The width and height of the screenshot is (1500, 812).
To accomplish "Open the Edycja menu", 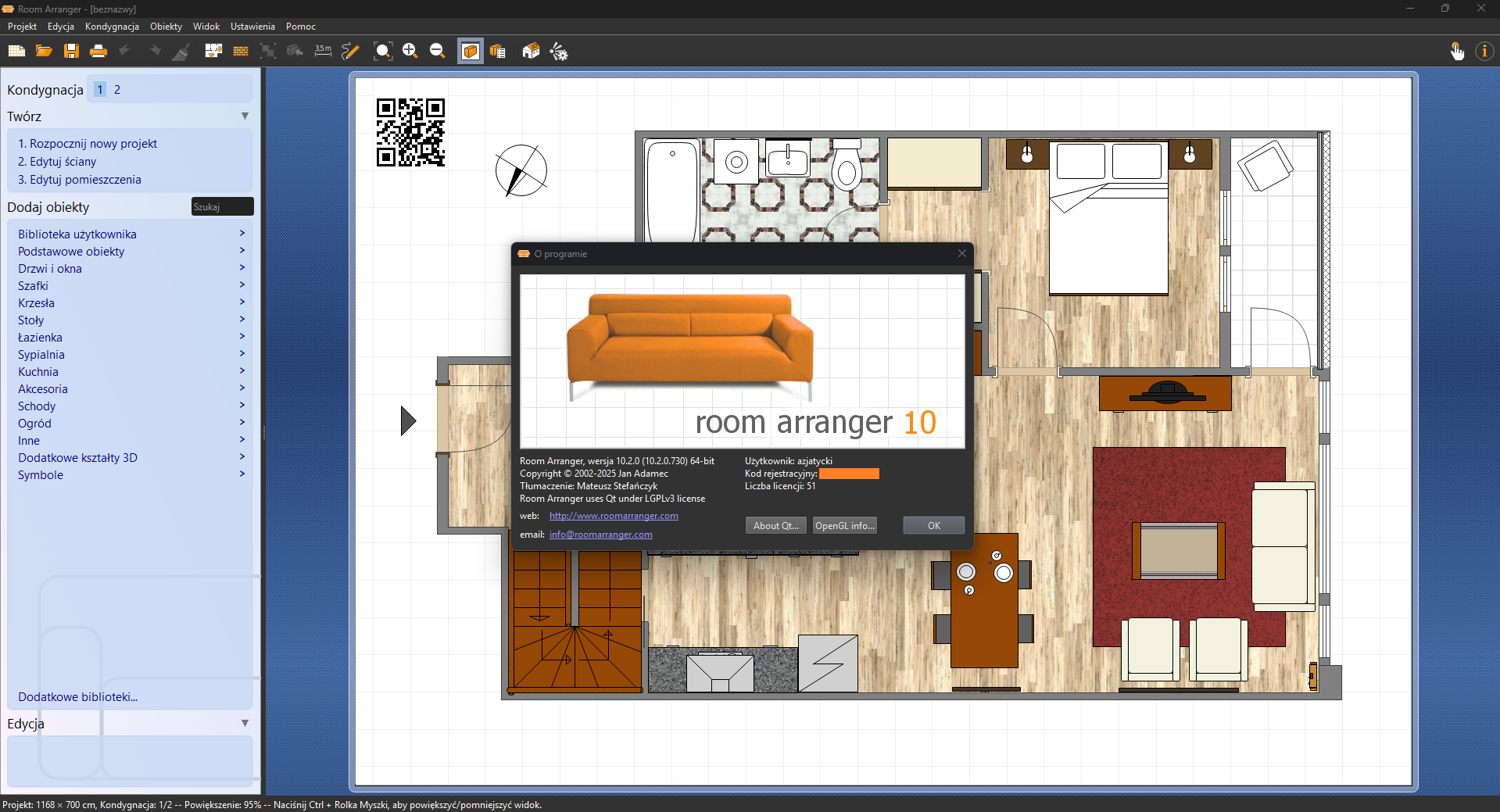I will (61, 27).
